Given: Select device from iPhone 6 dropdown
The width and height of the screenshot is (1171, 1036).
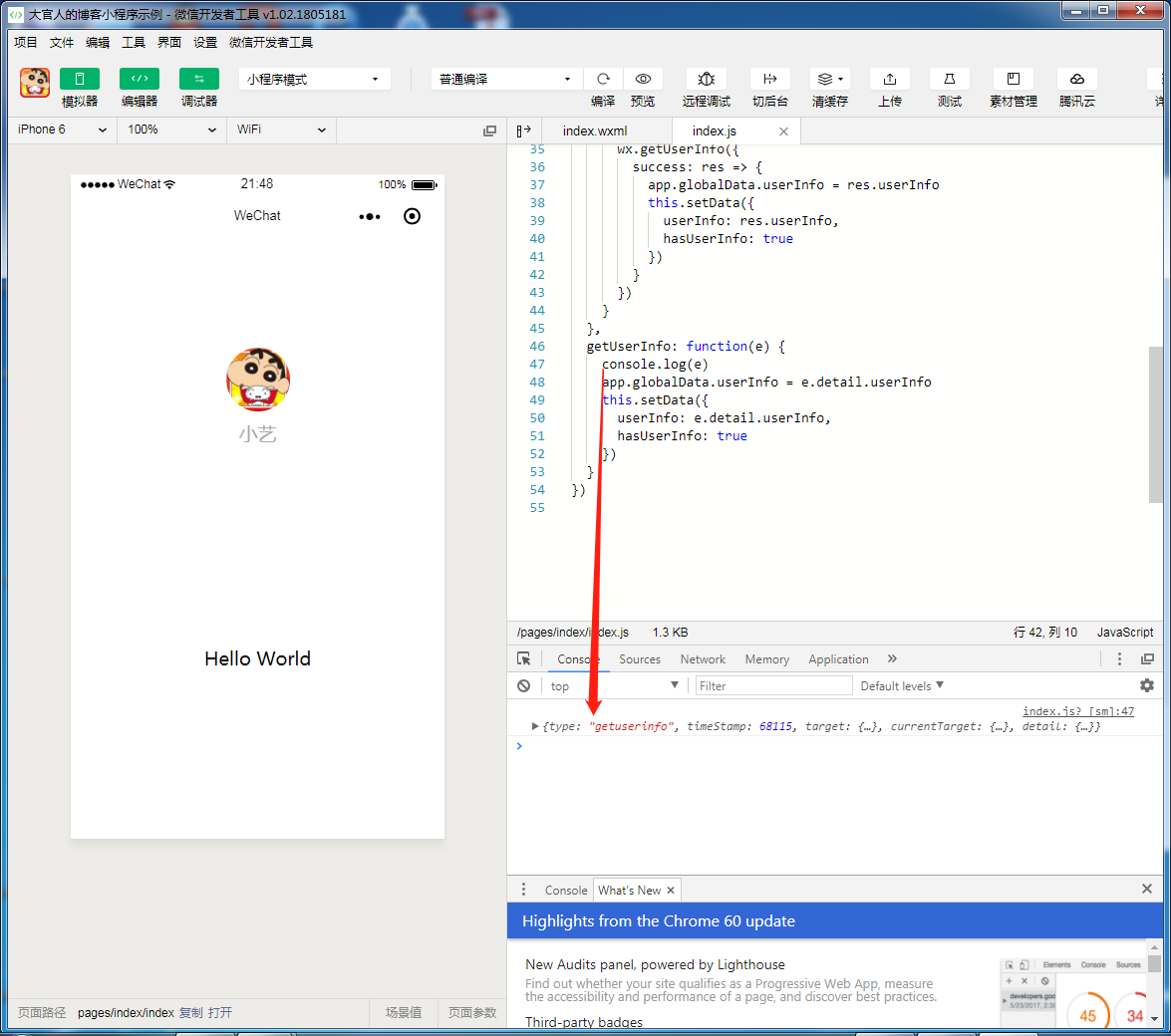Looking at the screenshot, I should 62,129.
